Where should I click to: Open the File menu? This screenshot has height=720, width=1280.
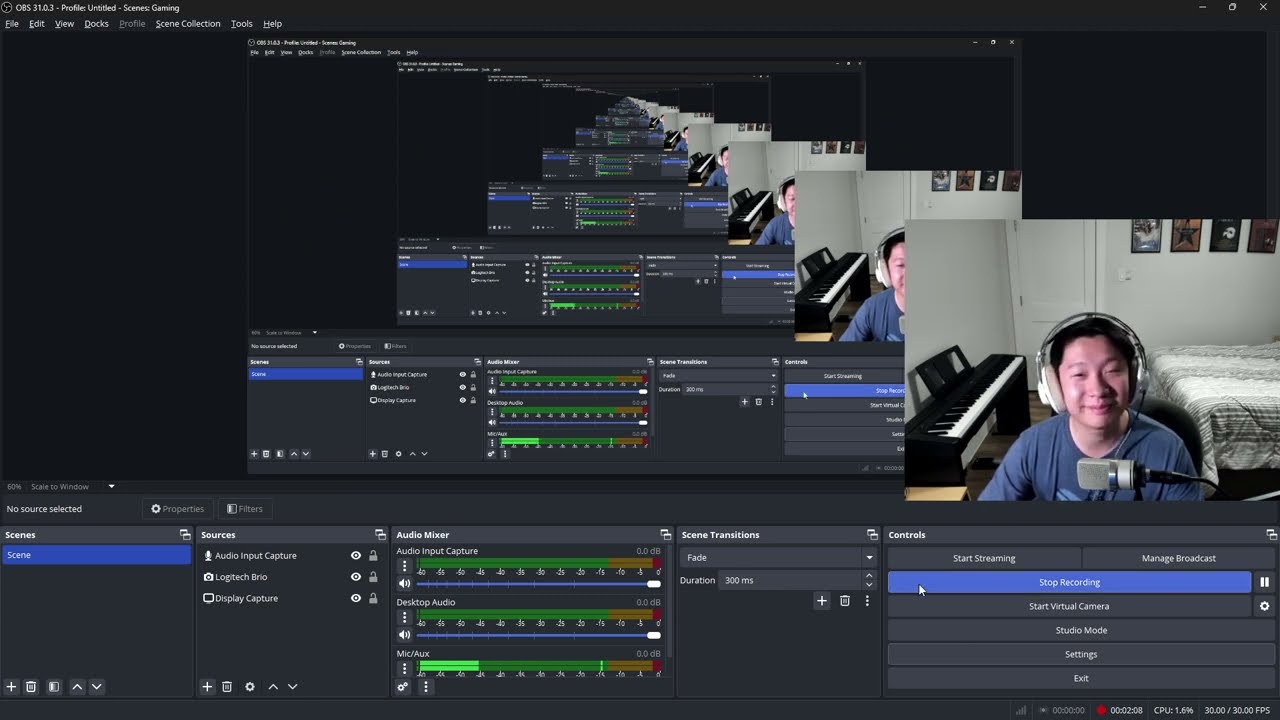(12, 23)
